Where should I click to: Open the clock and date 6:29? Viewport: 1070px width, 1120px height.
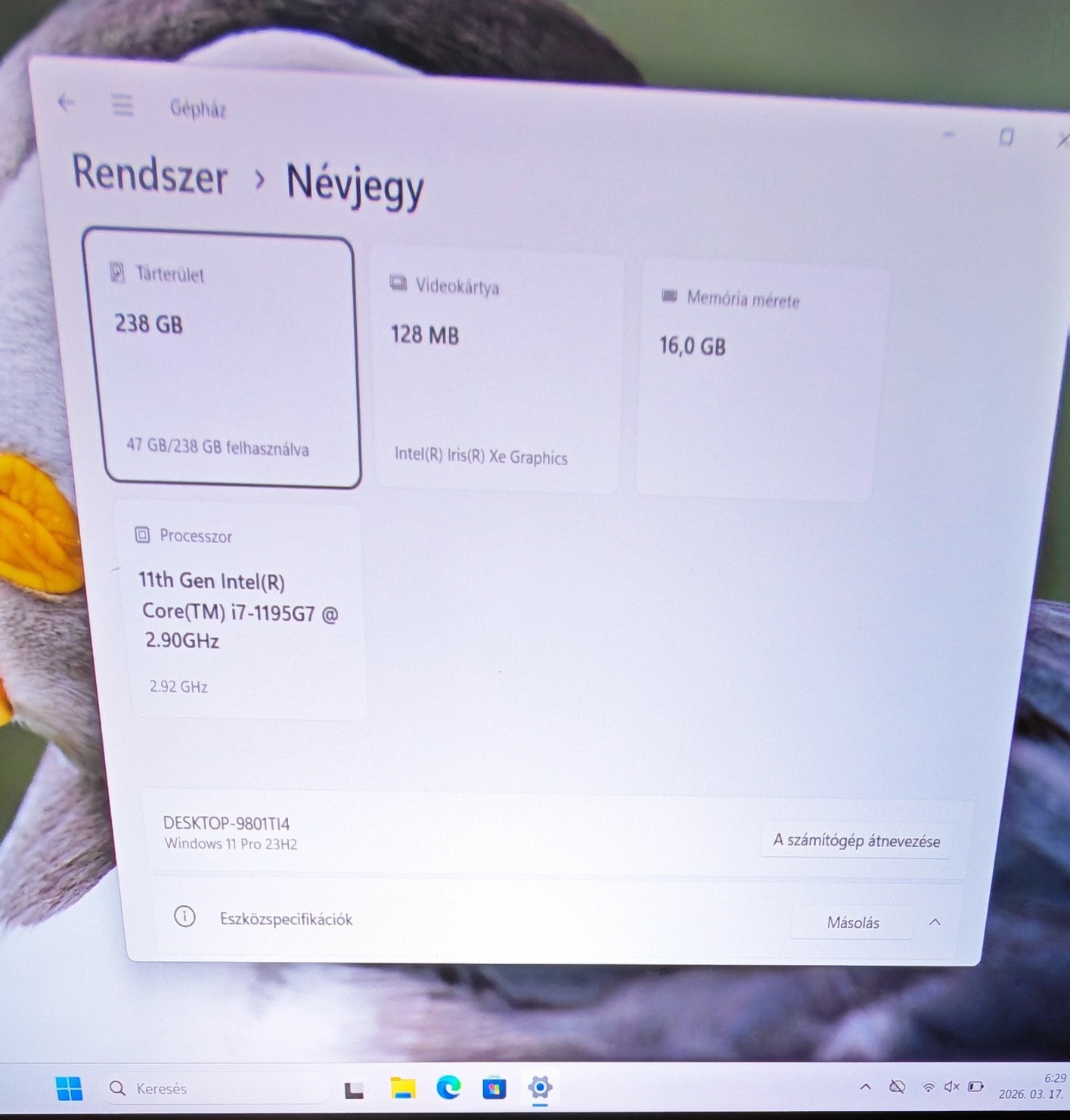pyautogui.click(x=1032, y=1086)
